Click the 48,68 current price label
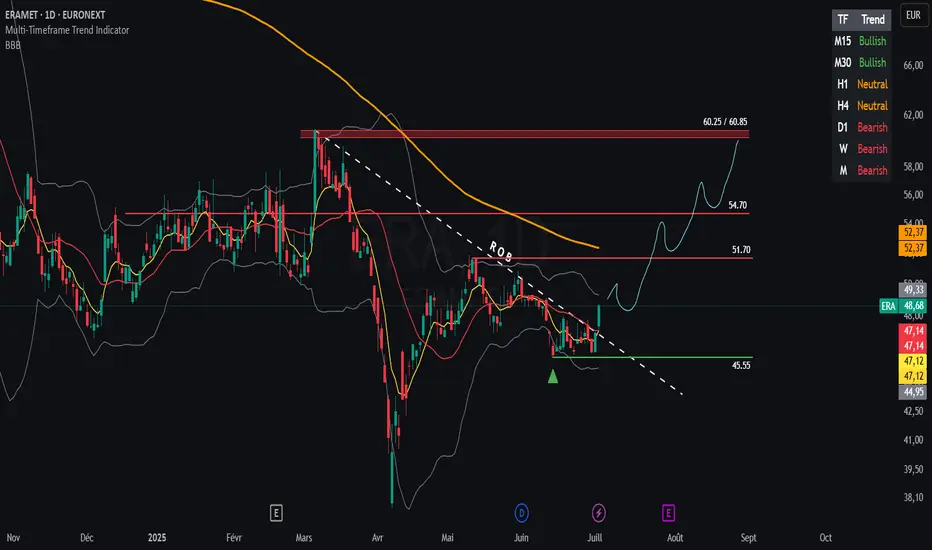Viewport: 932px width, 550px height. pos(913,306)
